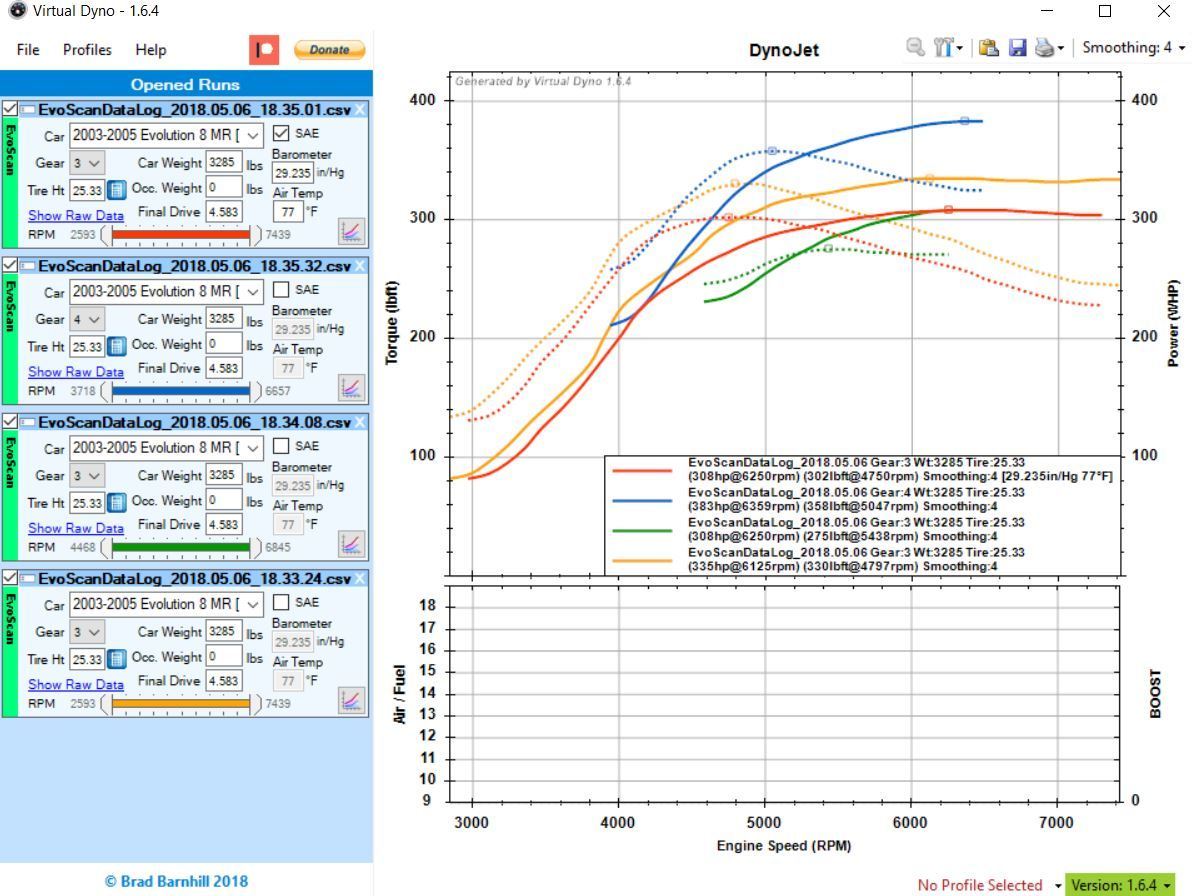
Task: Click graph options icon for 18.33.24 run
Action: [351, 700]
